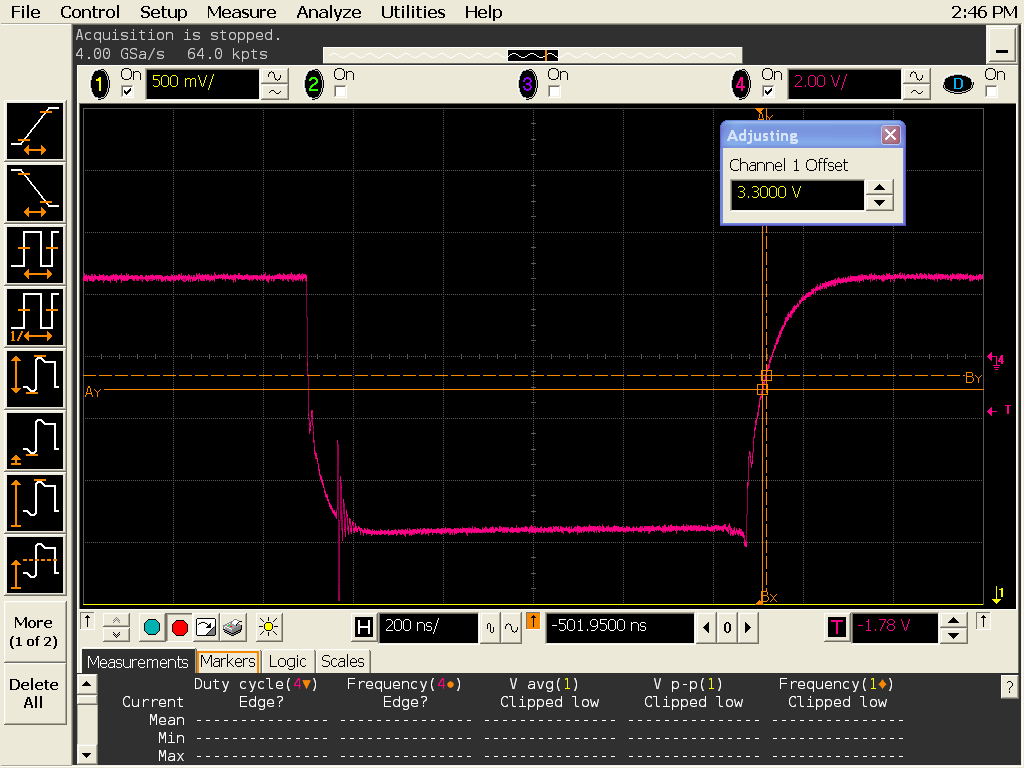Click the digital channels D button
This screenshot has width=1024, height=768.
click(958, 84)
